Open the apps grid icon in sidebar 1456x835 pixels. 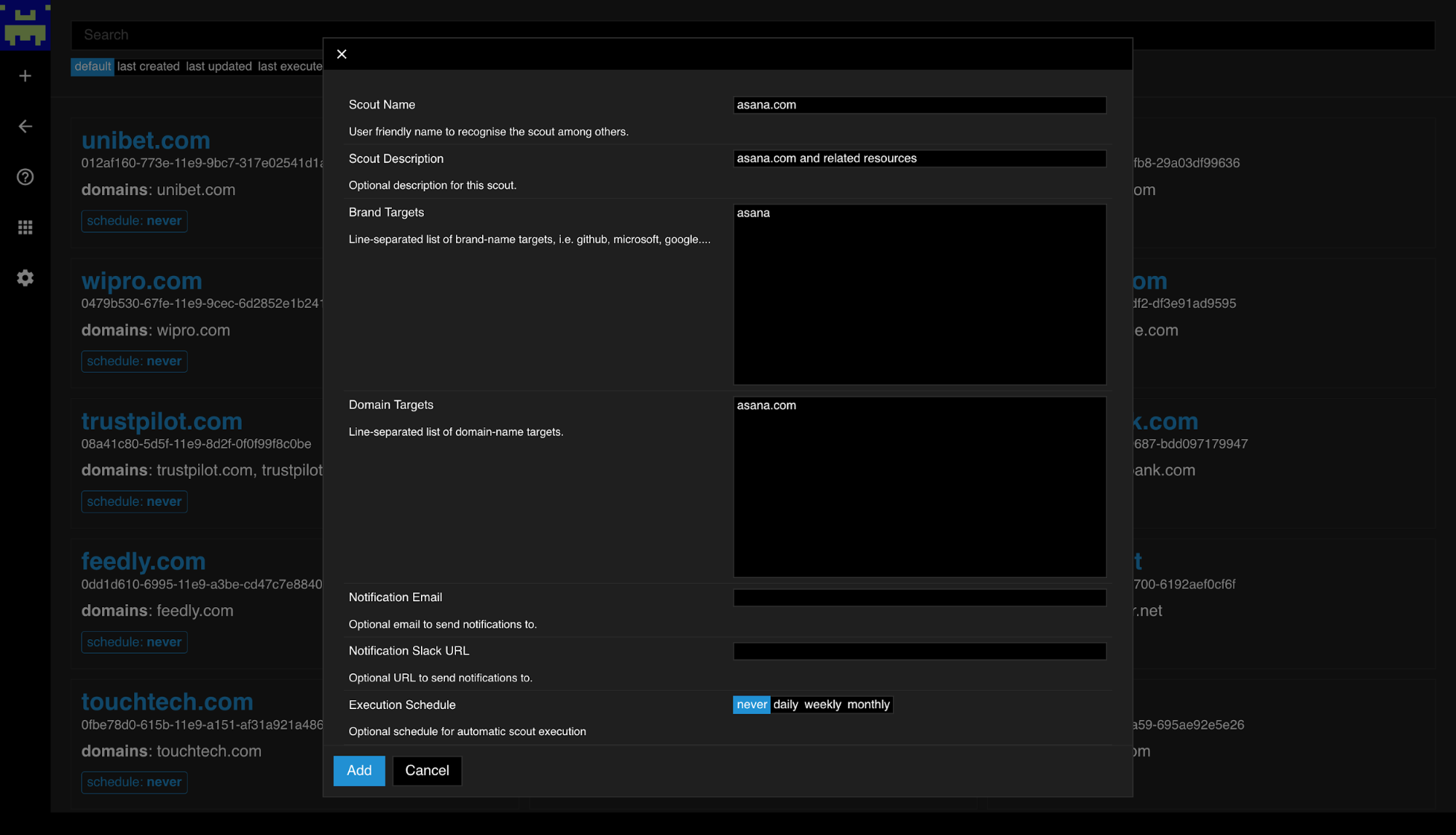pyautogui.click(x=25, y=227)
